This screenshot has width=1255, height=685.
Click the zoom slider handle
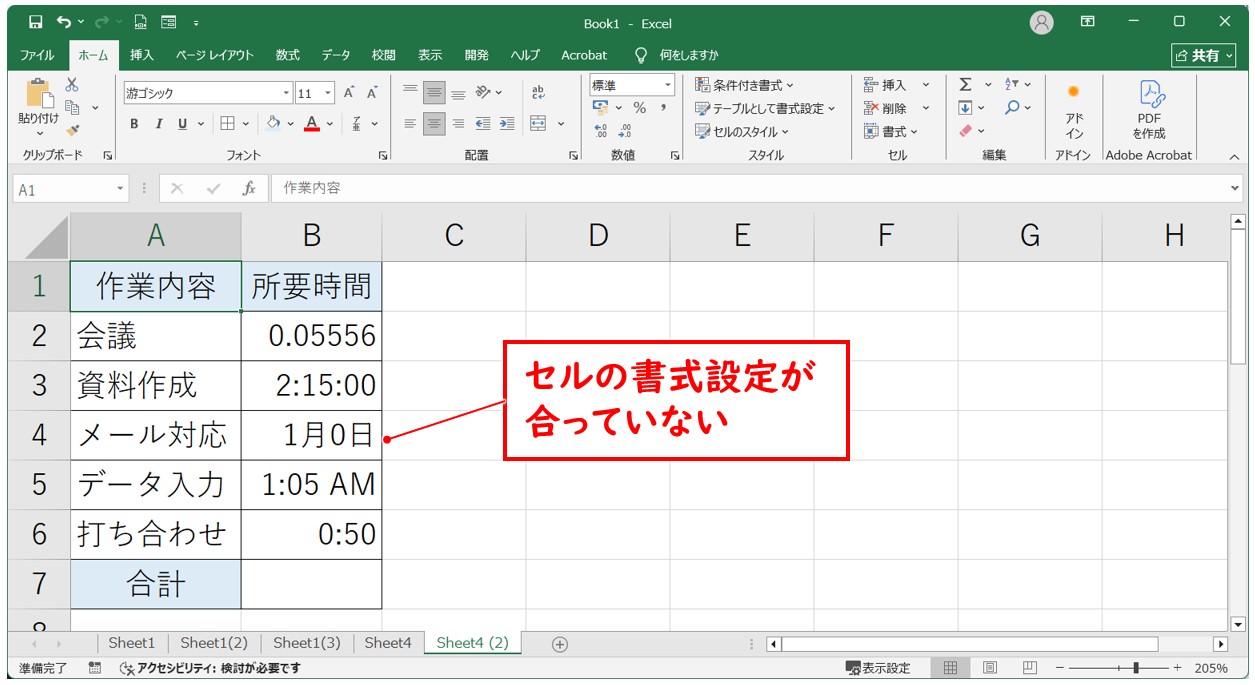[x=1134, y=668]
